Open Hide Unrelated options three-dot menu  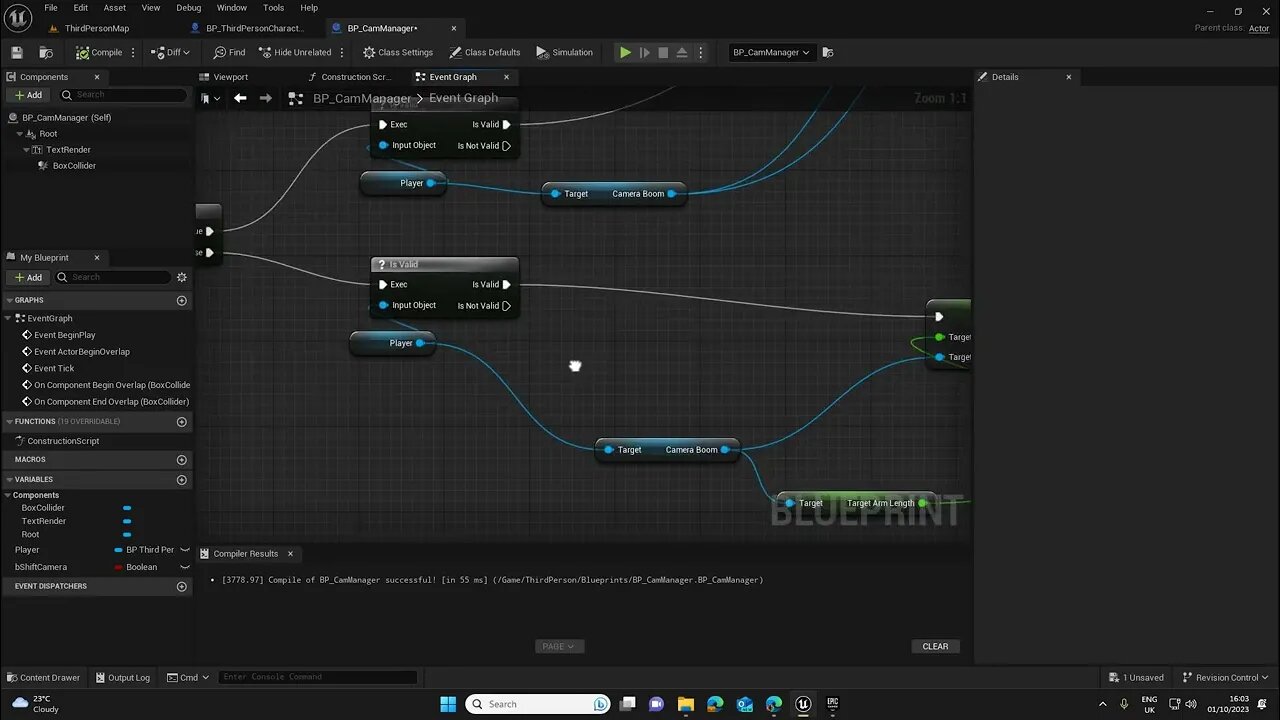342,52
